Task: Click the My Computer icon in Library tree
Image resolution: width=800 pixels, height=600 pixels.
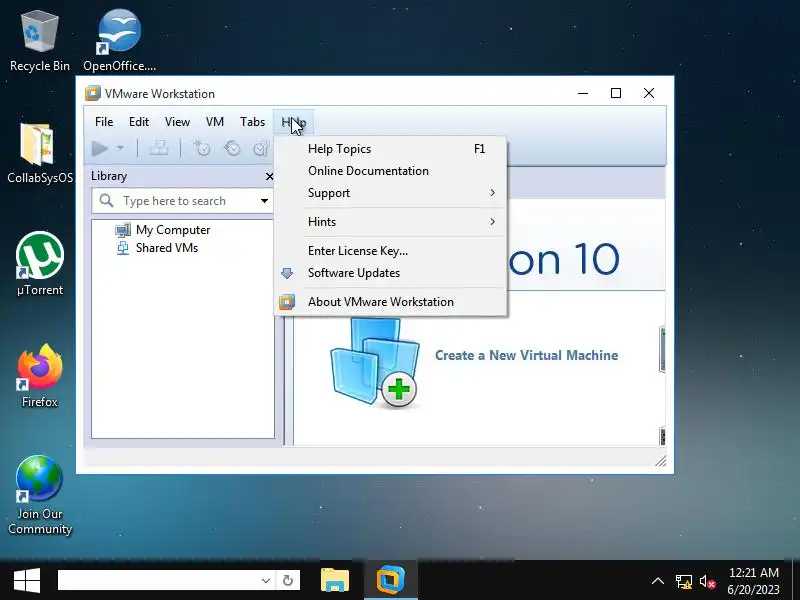Action: click(122, 230)
